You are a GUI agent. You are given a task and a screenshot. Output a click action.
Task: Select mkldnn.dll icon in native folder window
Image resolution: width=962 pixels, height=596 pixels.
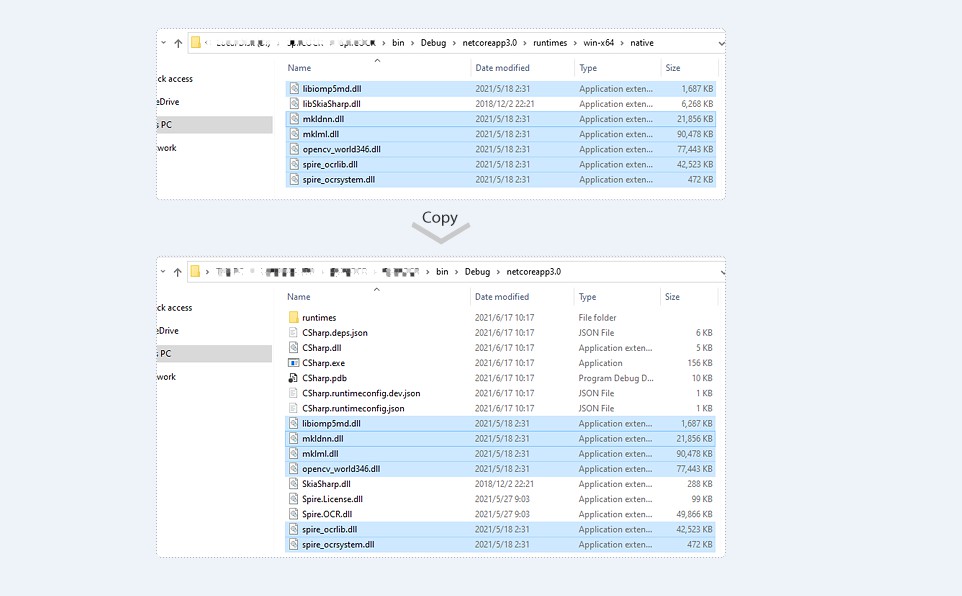pos(294,119)
